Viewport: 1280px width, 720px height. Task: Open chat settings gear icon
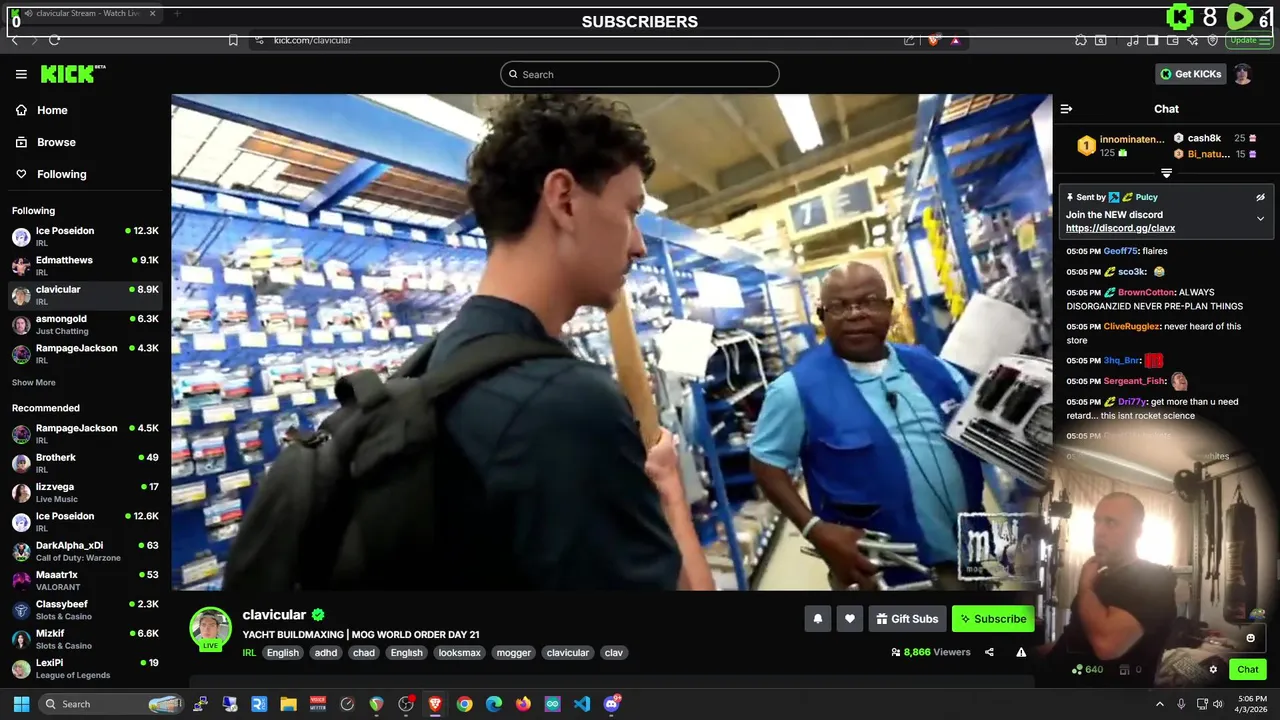coord(1213,669)
